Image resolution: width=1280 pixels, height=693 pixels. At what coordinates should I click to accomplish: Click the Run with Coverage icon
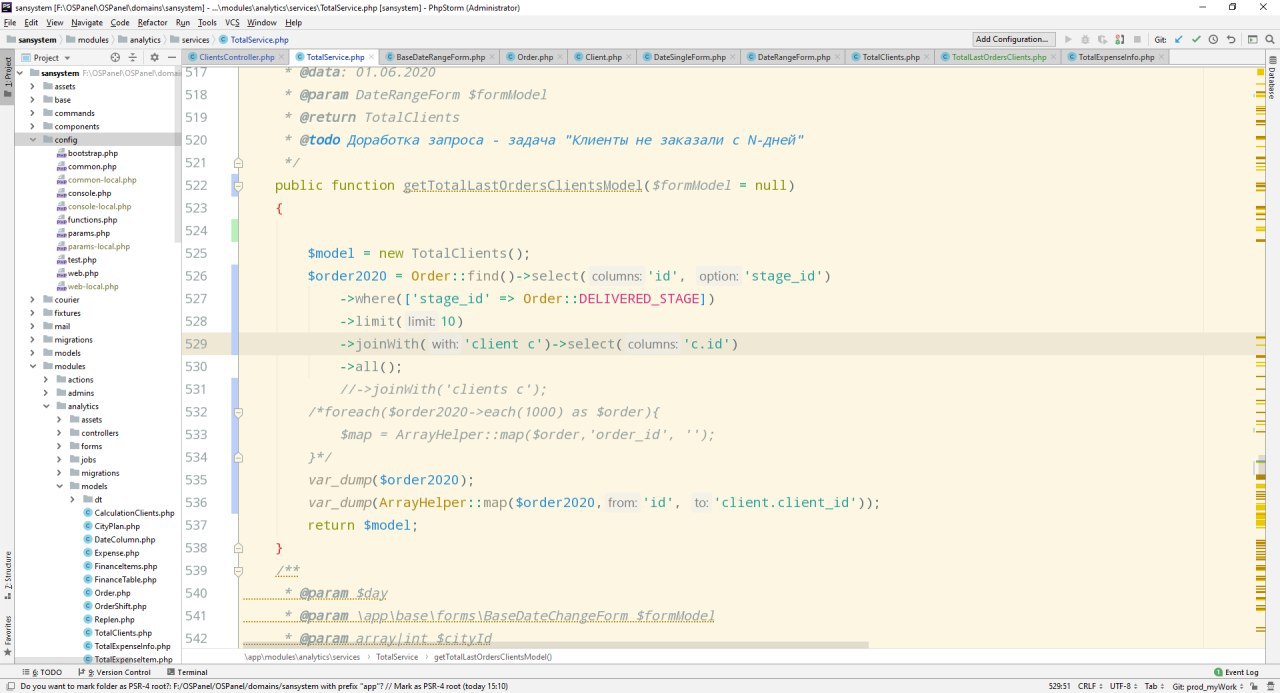click(x=1102, y=39)
